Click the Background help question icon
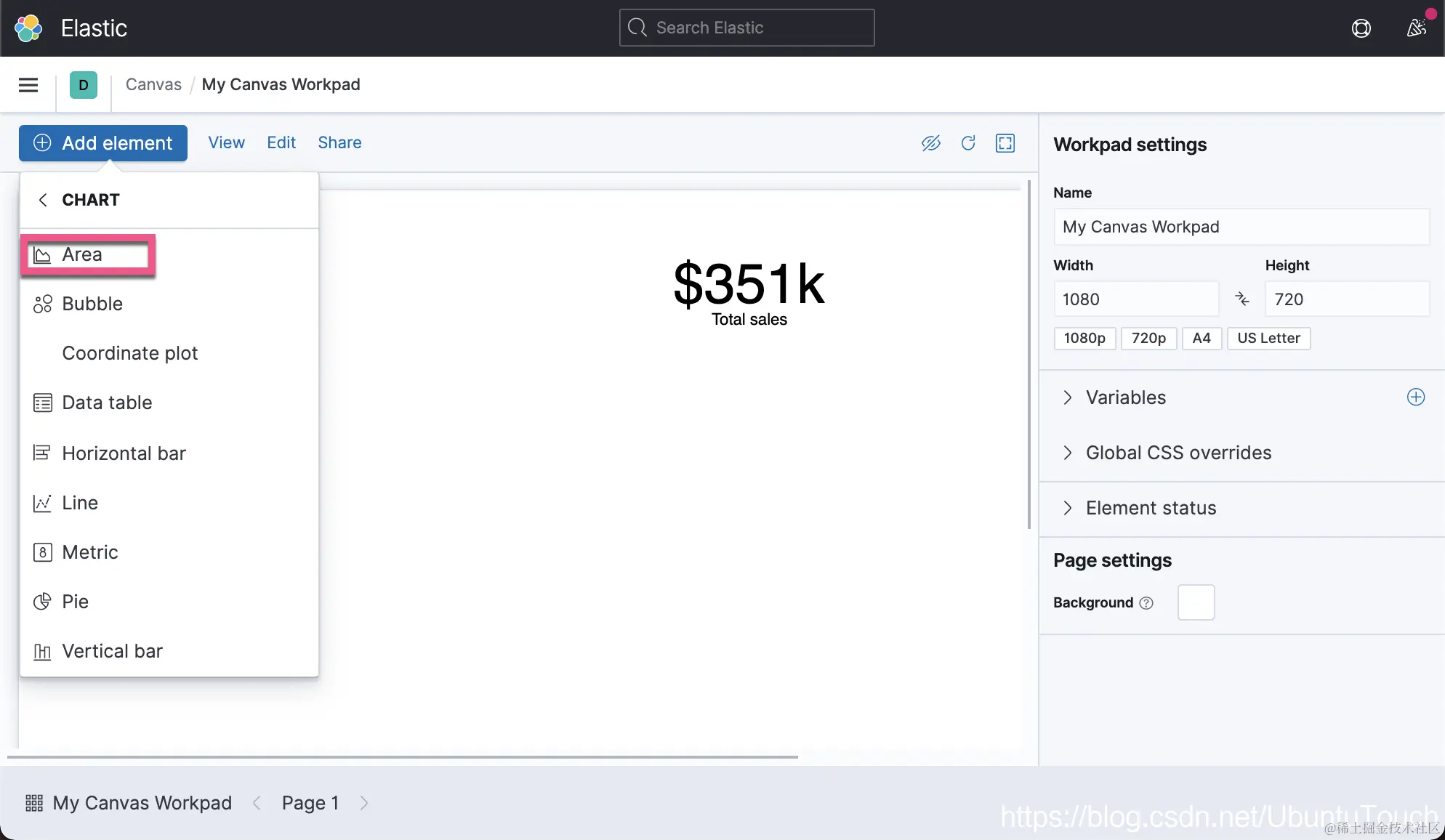 click(1146, 603)
